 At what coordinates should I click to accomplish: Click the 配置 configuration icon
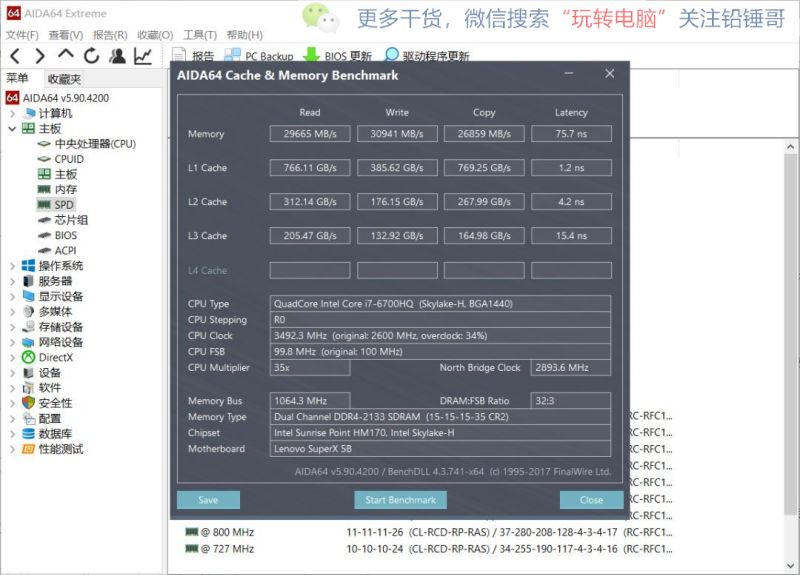point(29,419)
